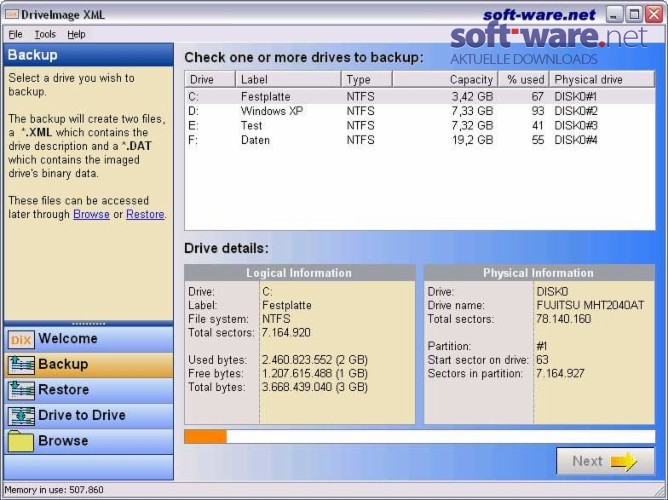This screenshot has height=500, width=668.
Task: Select drive E: row
Action: 420,126
